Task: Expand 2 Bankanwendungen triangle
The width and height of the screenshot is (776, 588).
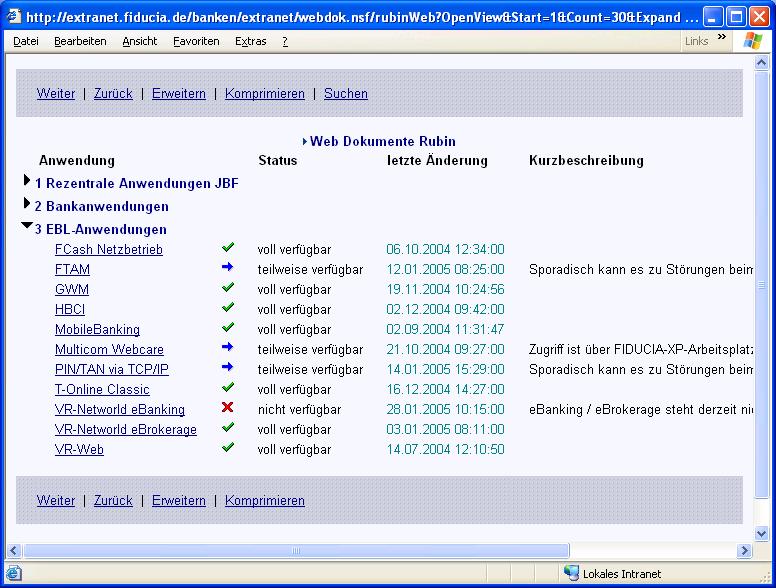Action: coord(27,203)
